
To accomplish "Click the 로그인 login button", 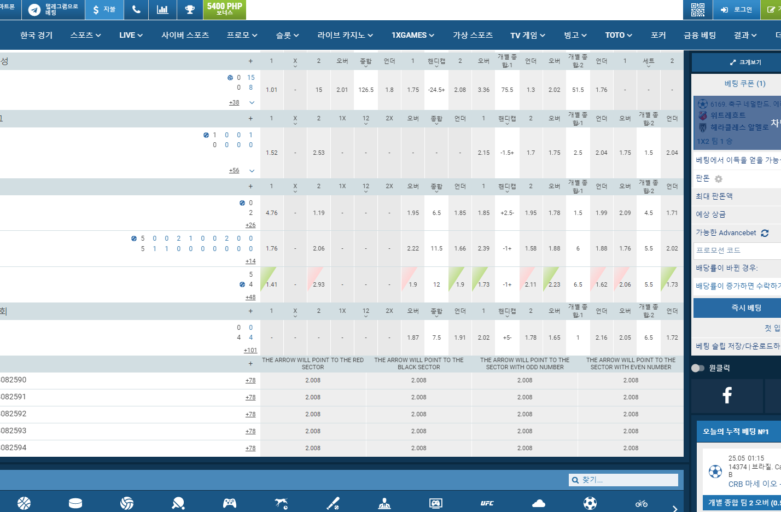I will [736, 9].
